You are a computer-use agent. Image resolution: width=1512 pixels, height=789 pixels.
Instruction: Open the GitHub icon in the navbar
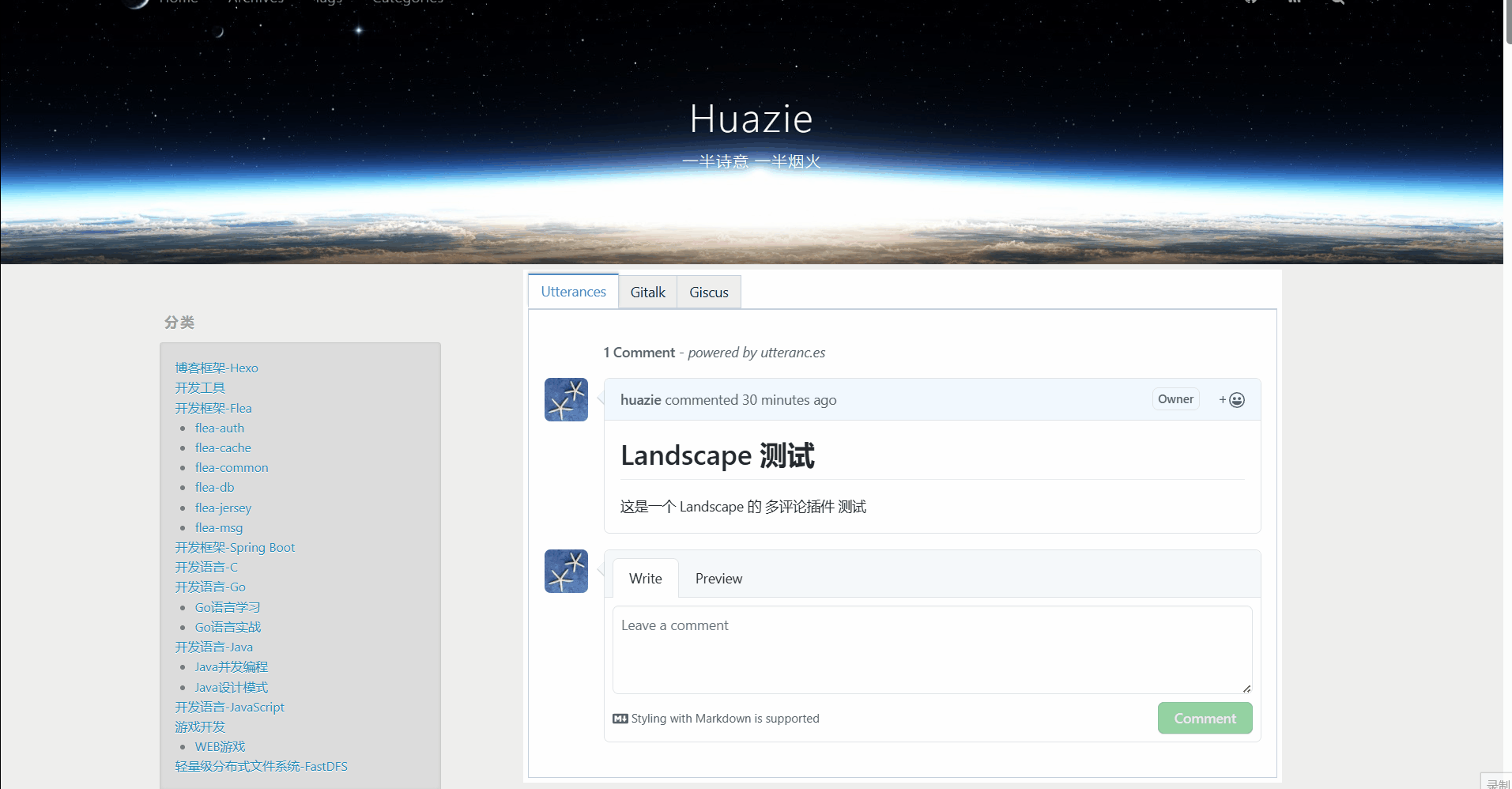[1251, 3]
